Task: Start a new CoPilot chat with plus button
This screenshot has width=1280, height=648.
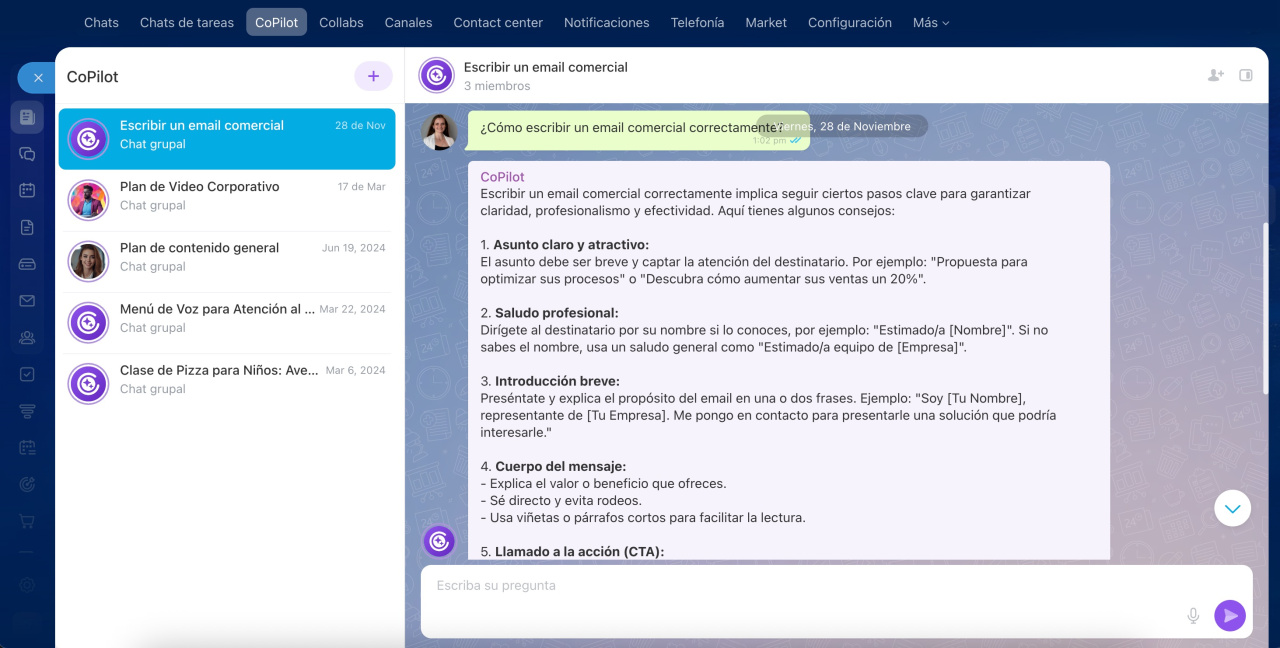Action: point(373,76)
